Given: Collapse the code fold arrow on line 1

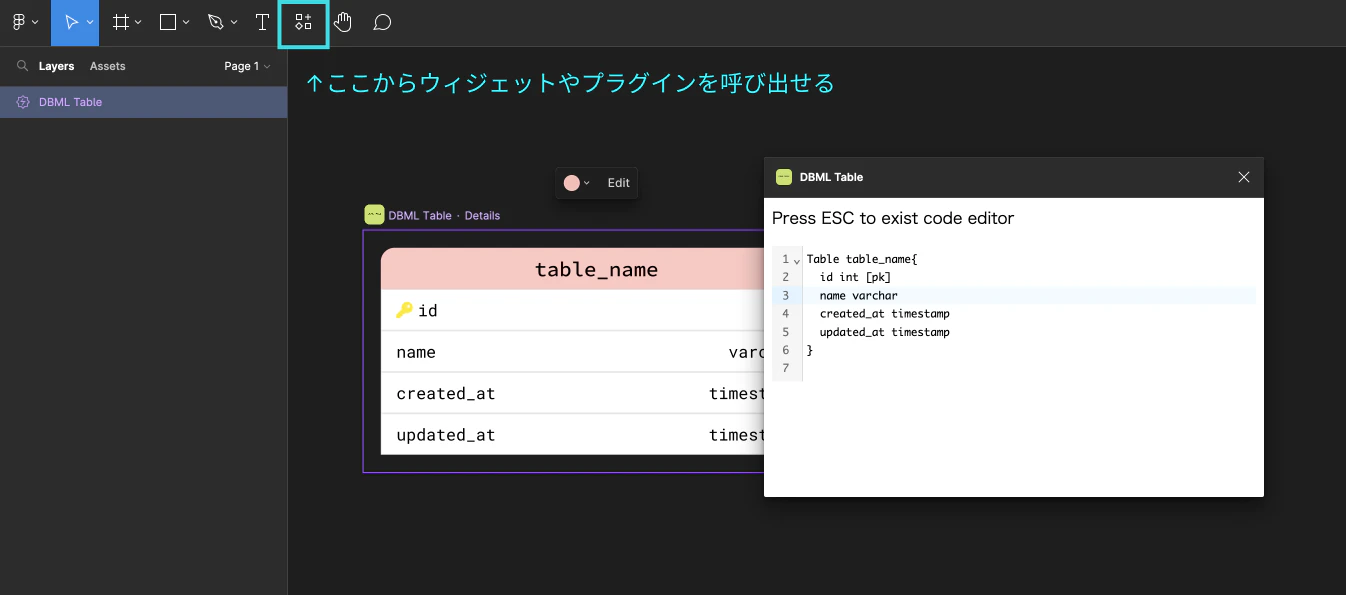Looking at the screenshot, I should (x=797, y=260).
